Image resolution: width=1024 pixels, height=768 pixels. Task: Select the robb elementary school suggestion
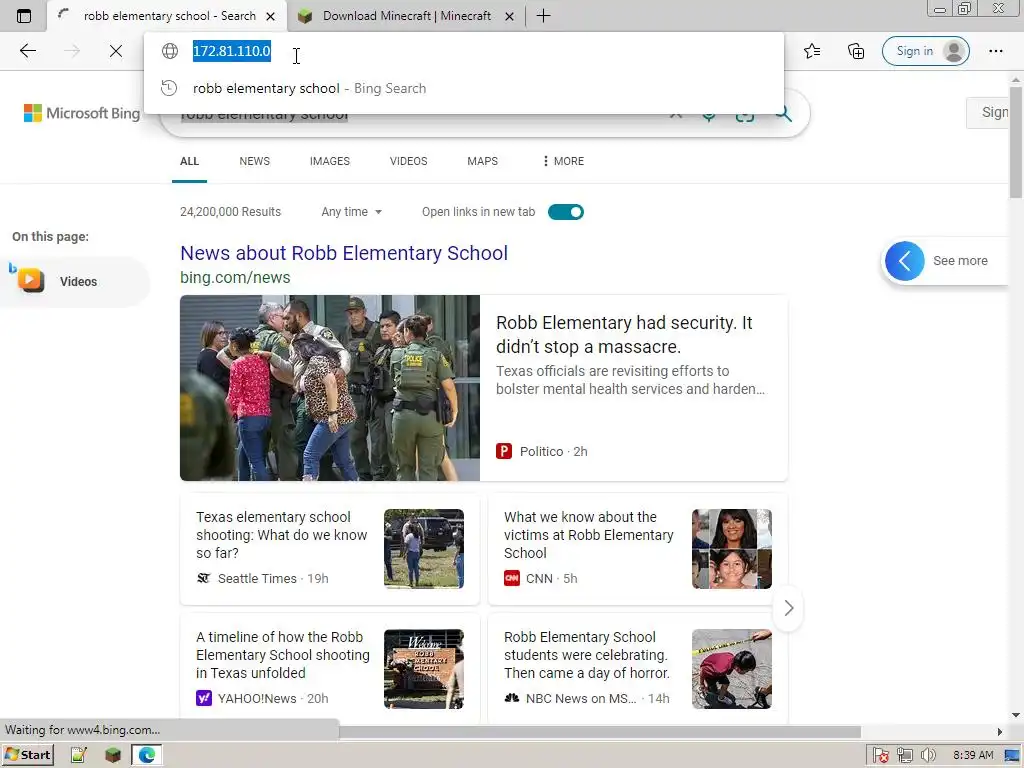pos(464,88)
